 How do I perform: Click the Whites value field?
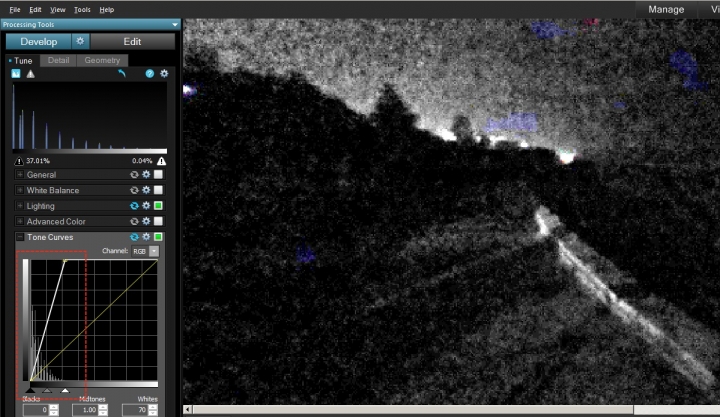(135, 410)
